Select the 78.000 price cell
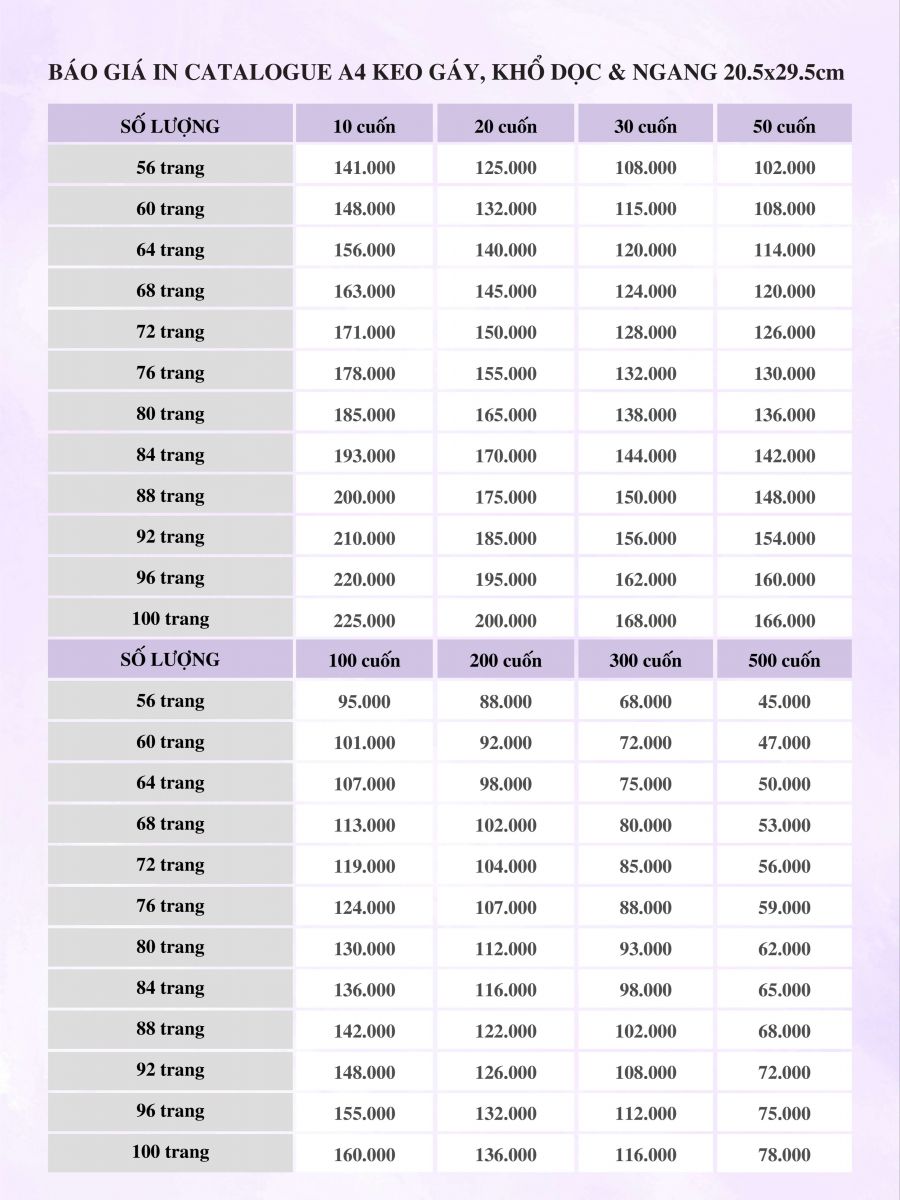This screenshot has width=900, height=1200. [x=784, y=1154]
